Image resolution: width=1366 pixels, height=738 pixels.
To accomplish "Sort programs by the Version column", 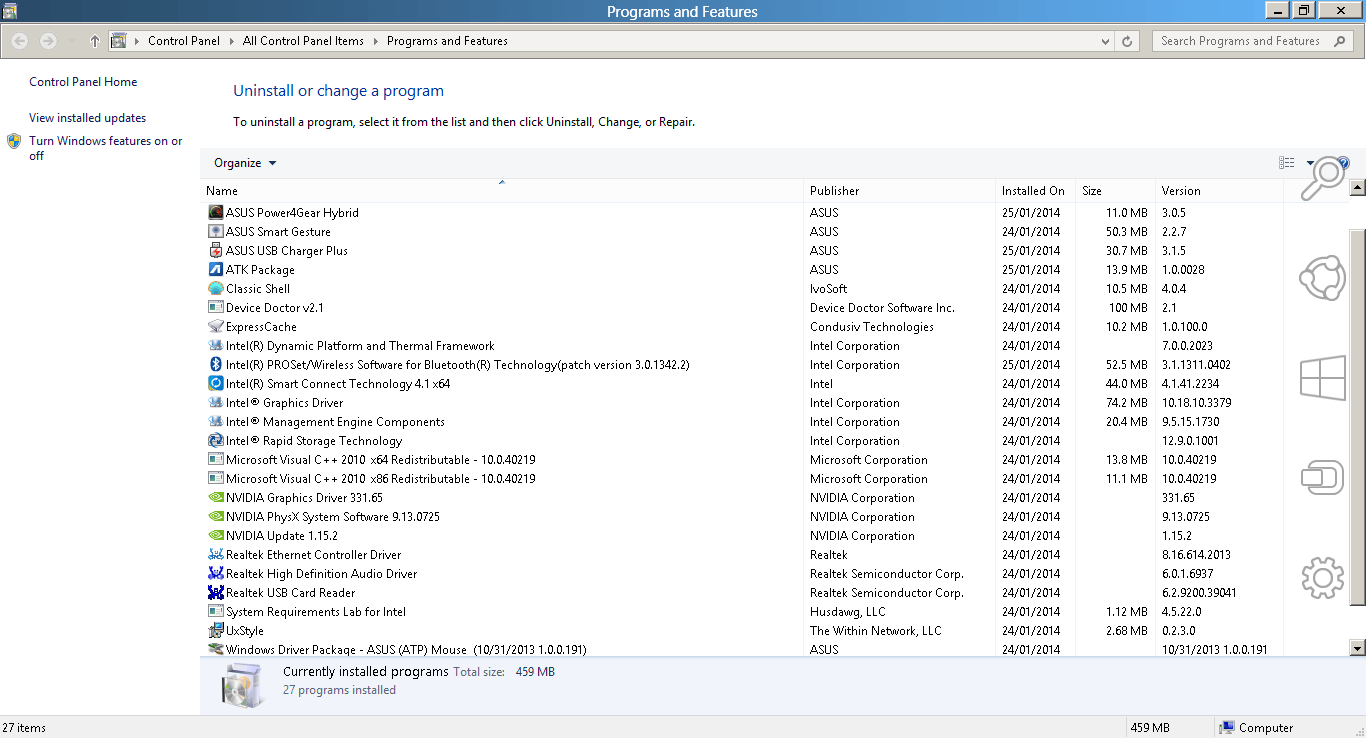I will pos(1219,190).
